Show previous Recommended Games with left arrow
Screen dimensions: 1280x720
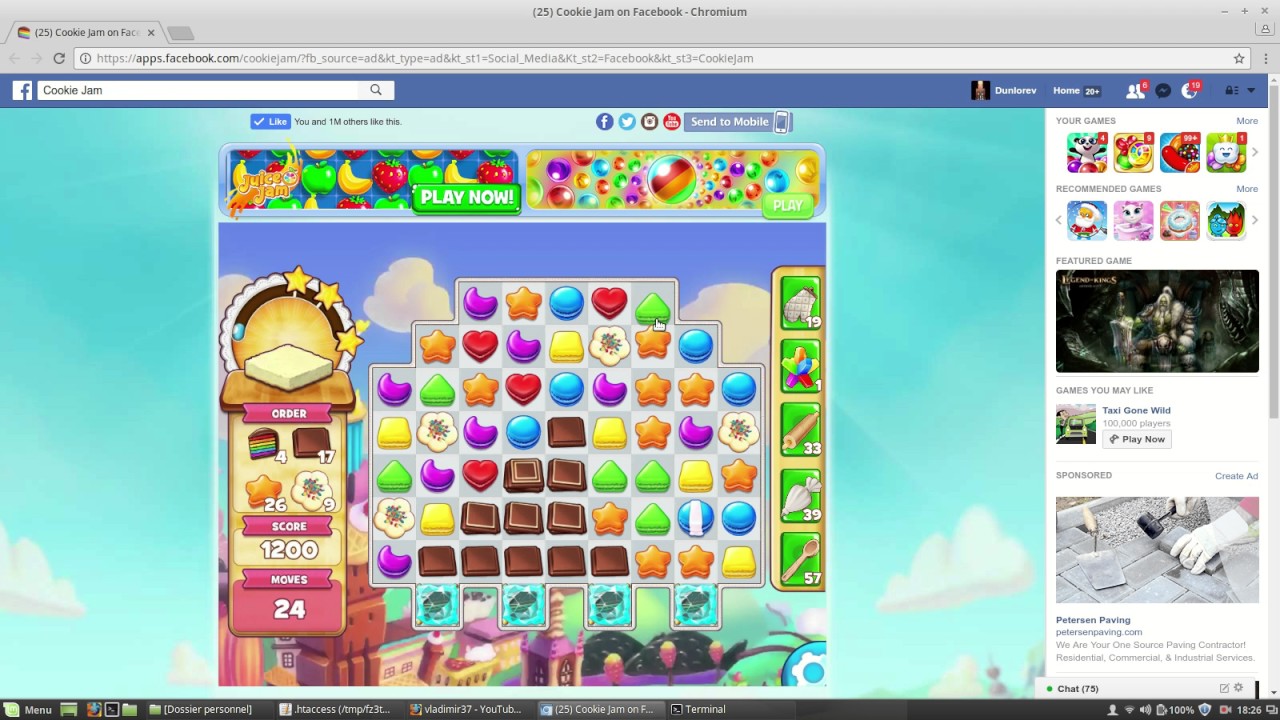pyautogui.click(x=1059, y=220)
